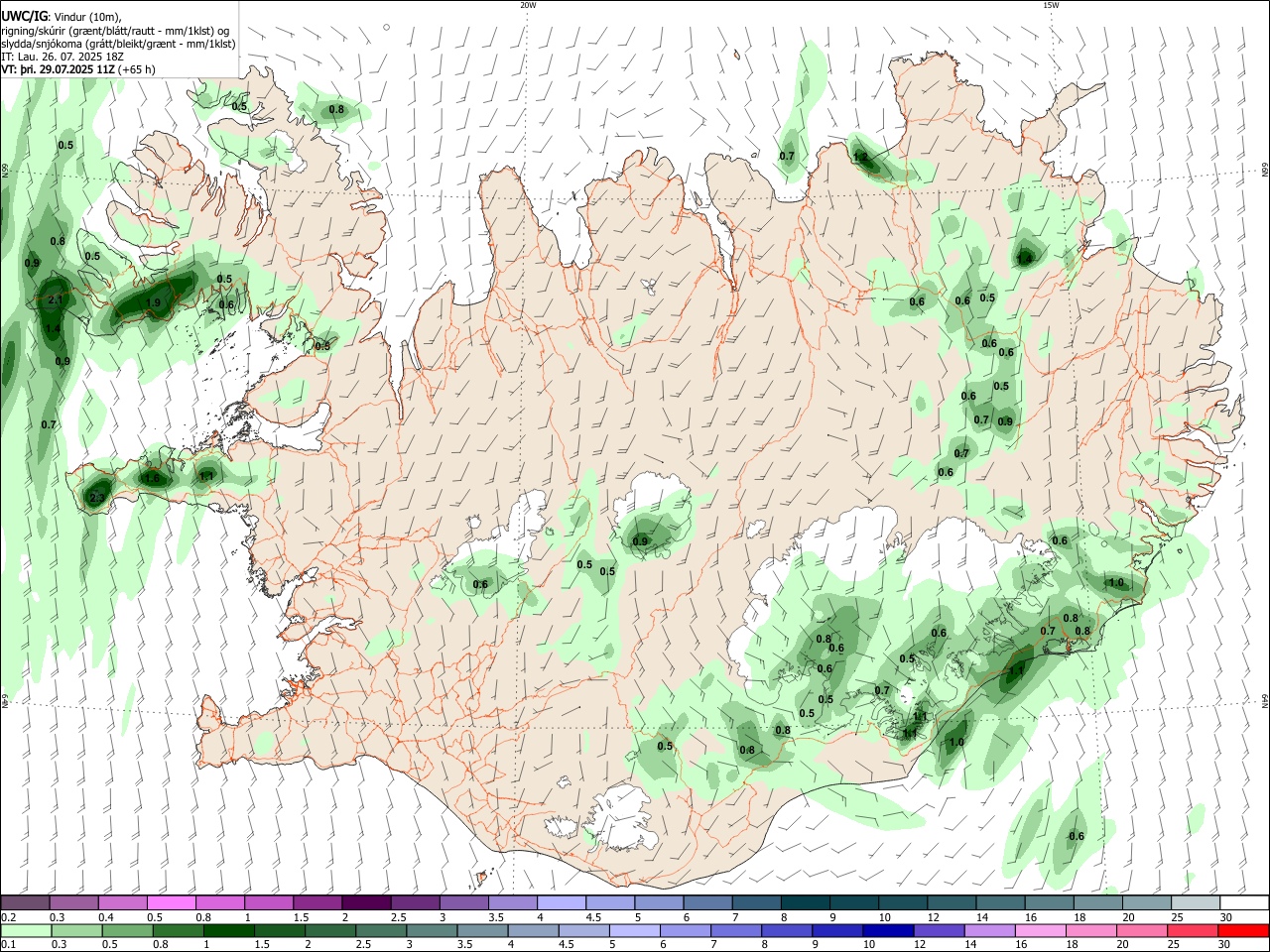Pick the pale grey 25 swatch in upper legend row
The width and height of the screenshot is (1270, 952).
tap(1196, 902)
